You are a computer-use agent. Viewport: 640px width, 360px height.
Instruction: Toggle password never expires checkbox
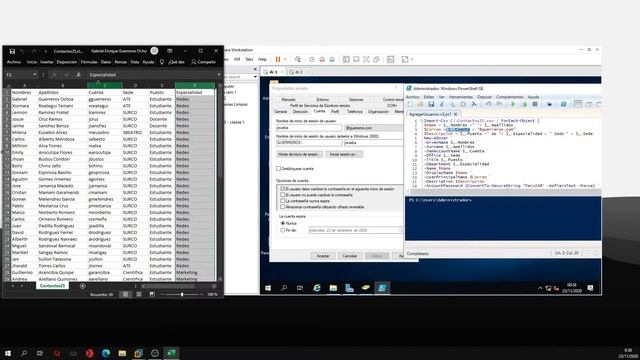point(282,201)
